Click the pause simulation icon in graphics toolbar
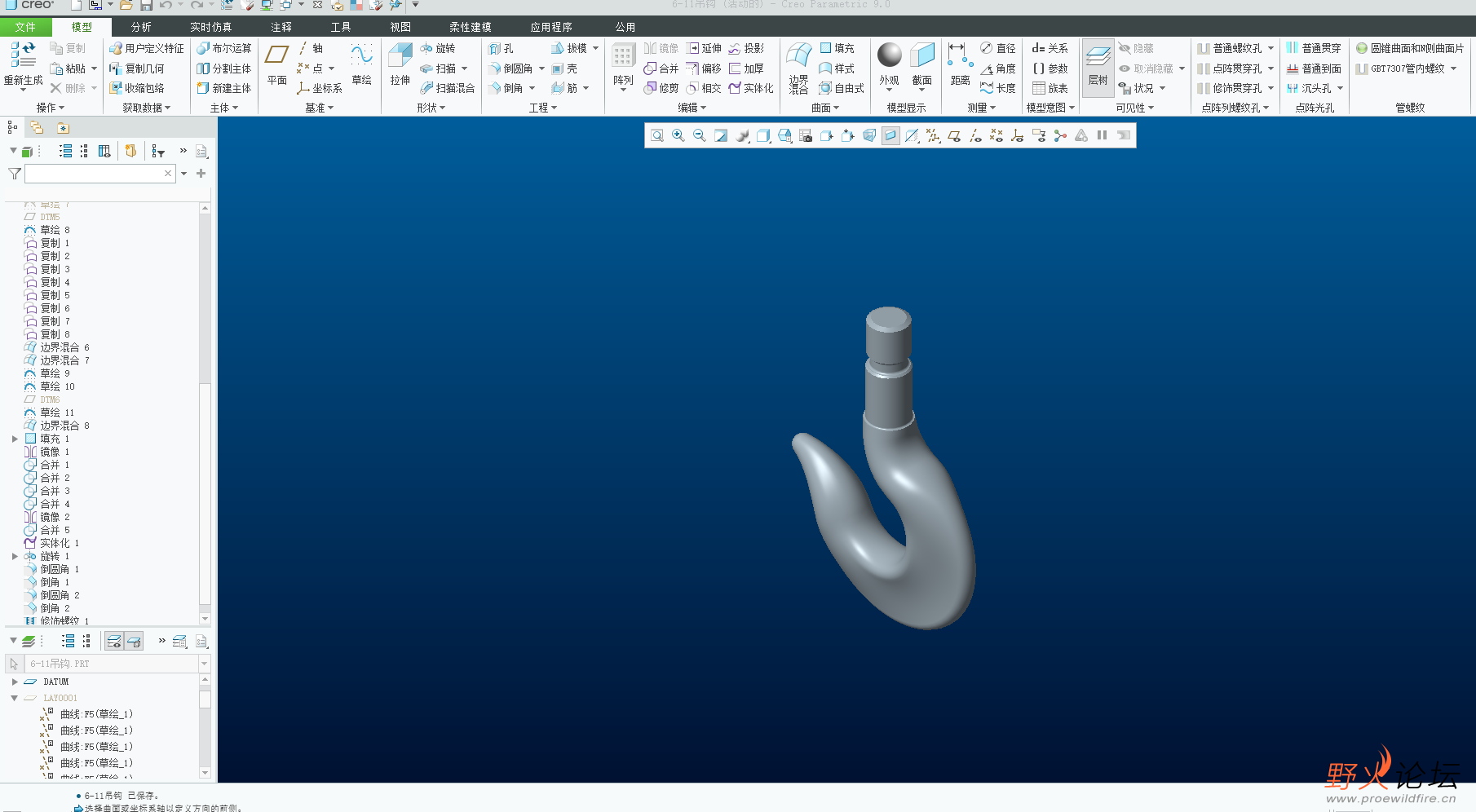The width and height of the screenshot is (1476, 812). 1103,135
